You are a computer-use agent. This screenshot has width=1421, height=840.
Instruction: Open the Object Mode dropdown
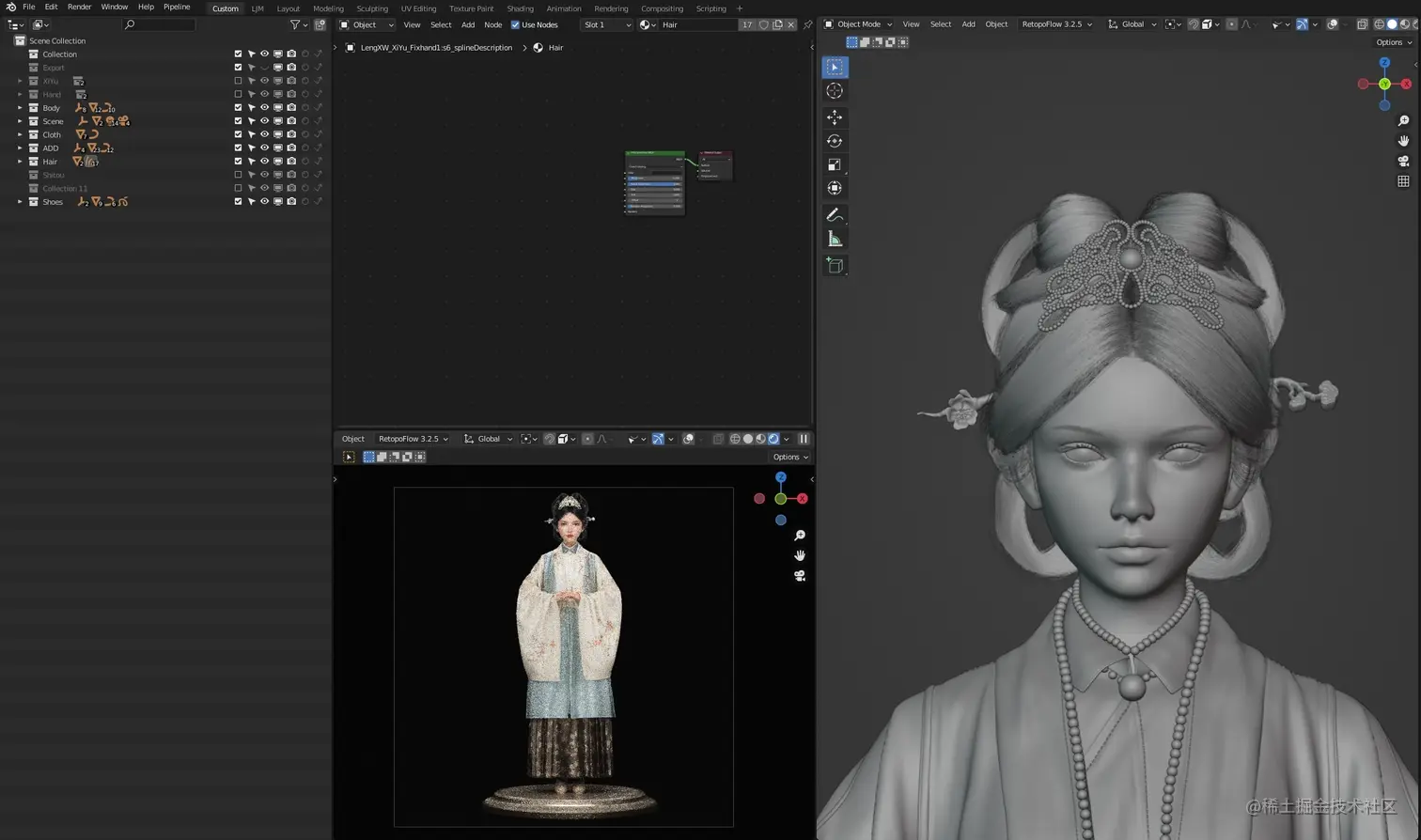(858, 24)
